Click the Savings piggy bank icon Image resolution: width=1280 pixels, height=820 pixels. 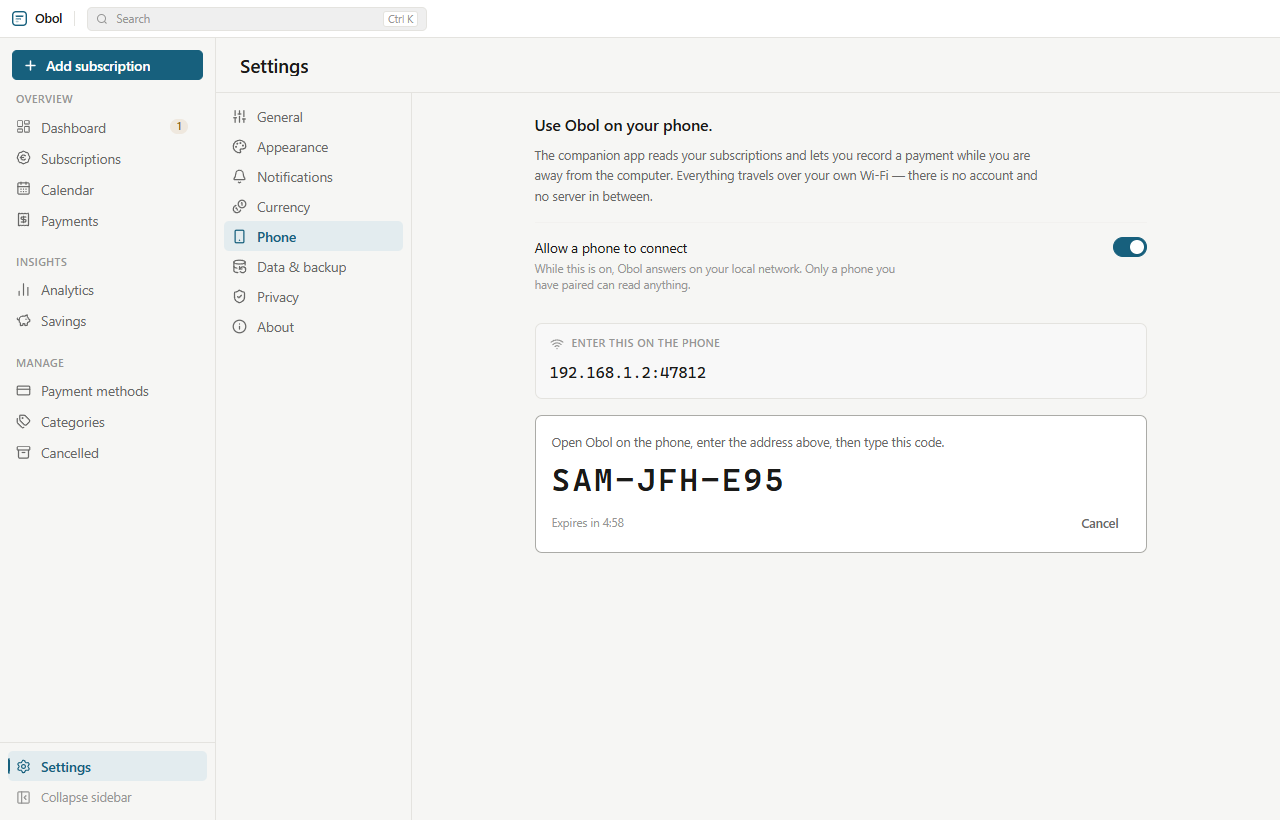point(23,320)
